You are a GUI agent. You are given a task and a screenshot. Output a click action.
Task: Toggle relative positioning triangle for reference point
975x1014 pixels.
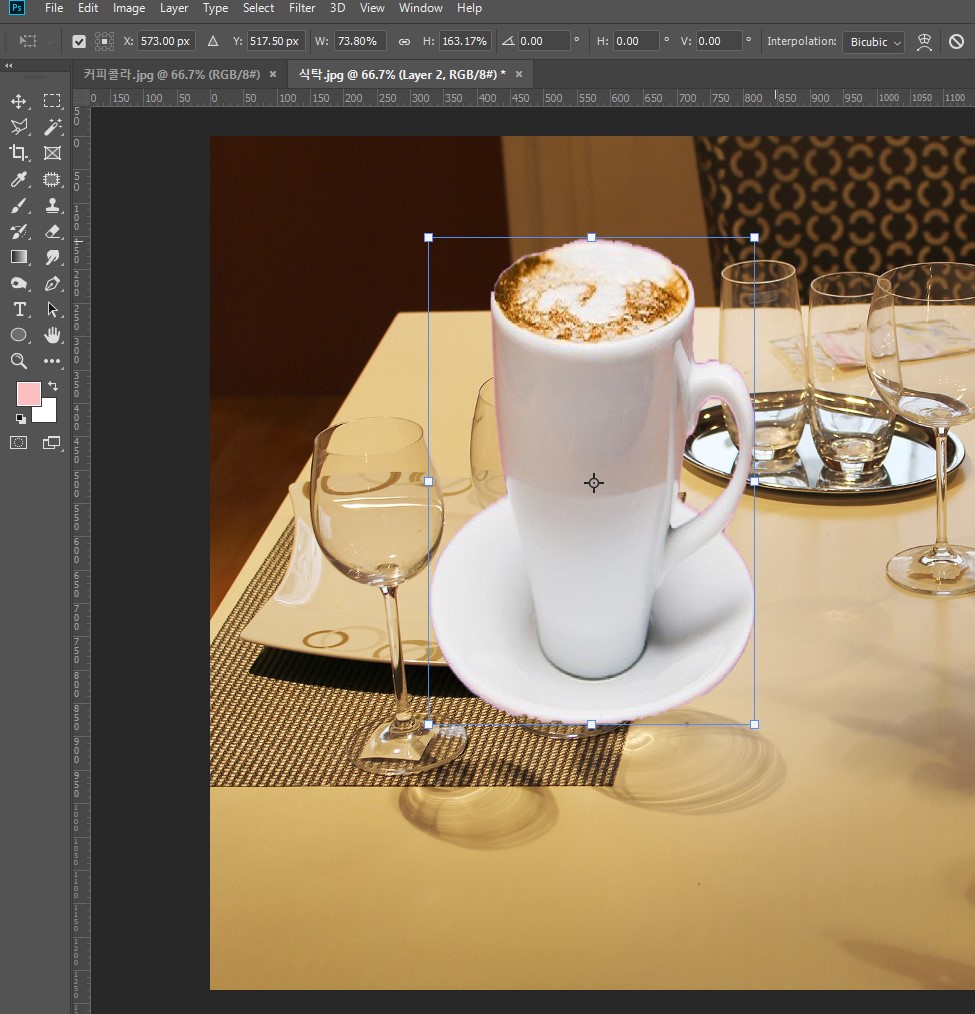coord(212,42)
